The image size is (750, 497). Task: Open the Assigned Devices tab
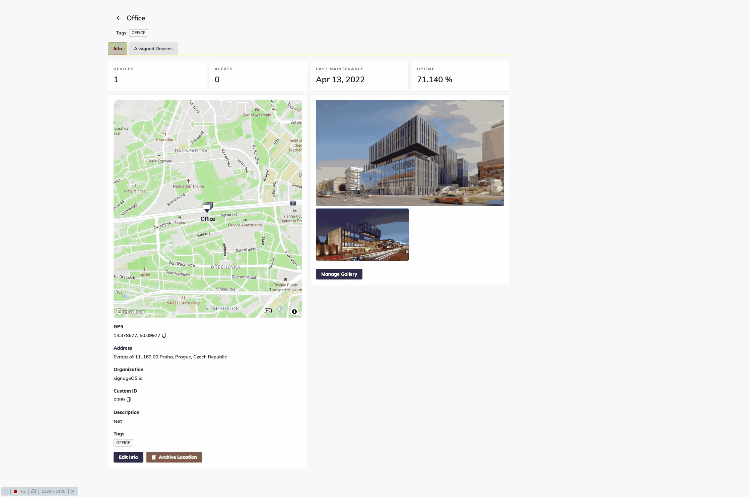(153, 48)
